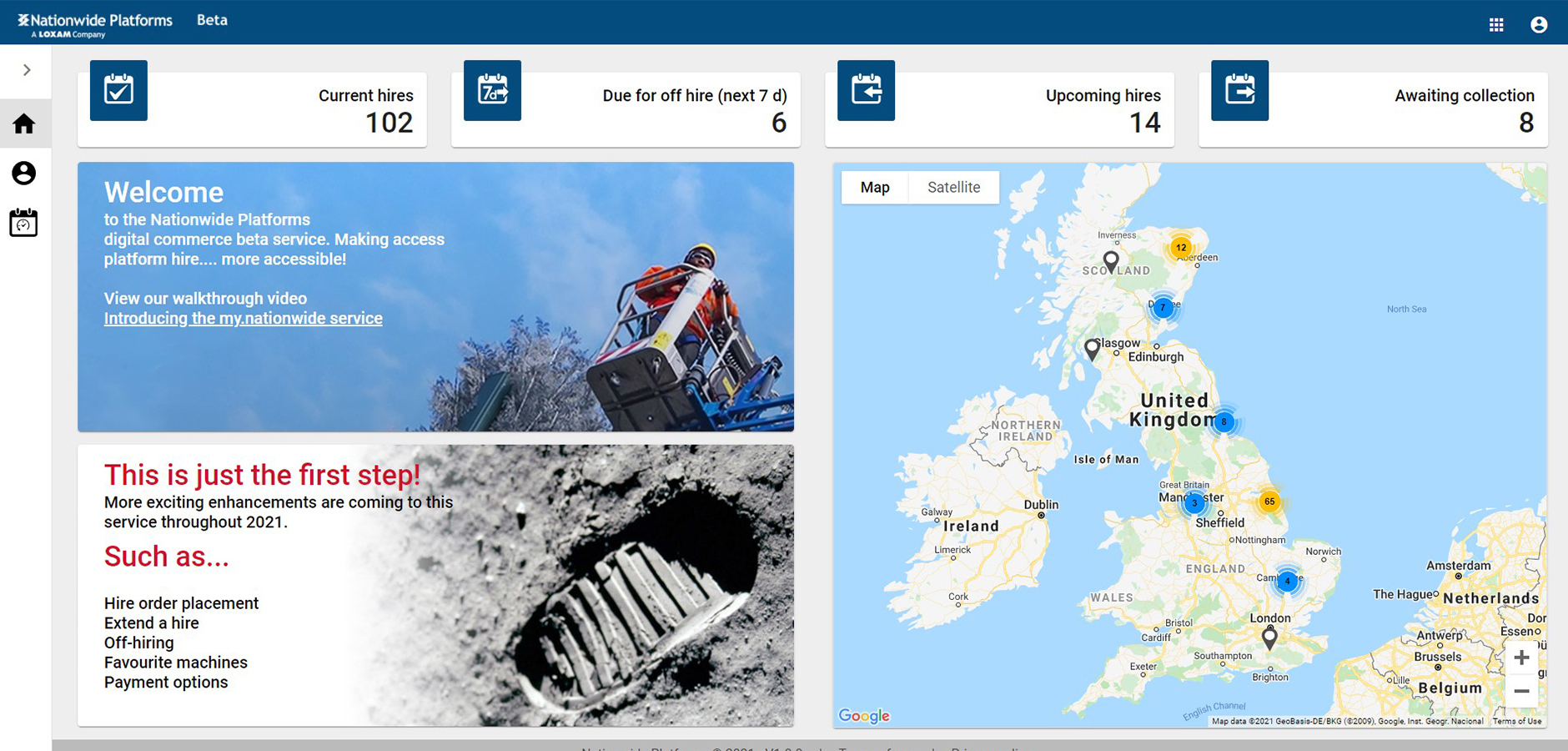
Task: Open the Current hires 102 card
Action: pos(252,109)
